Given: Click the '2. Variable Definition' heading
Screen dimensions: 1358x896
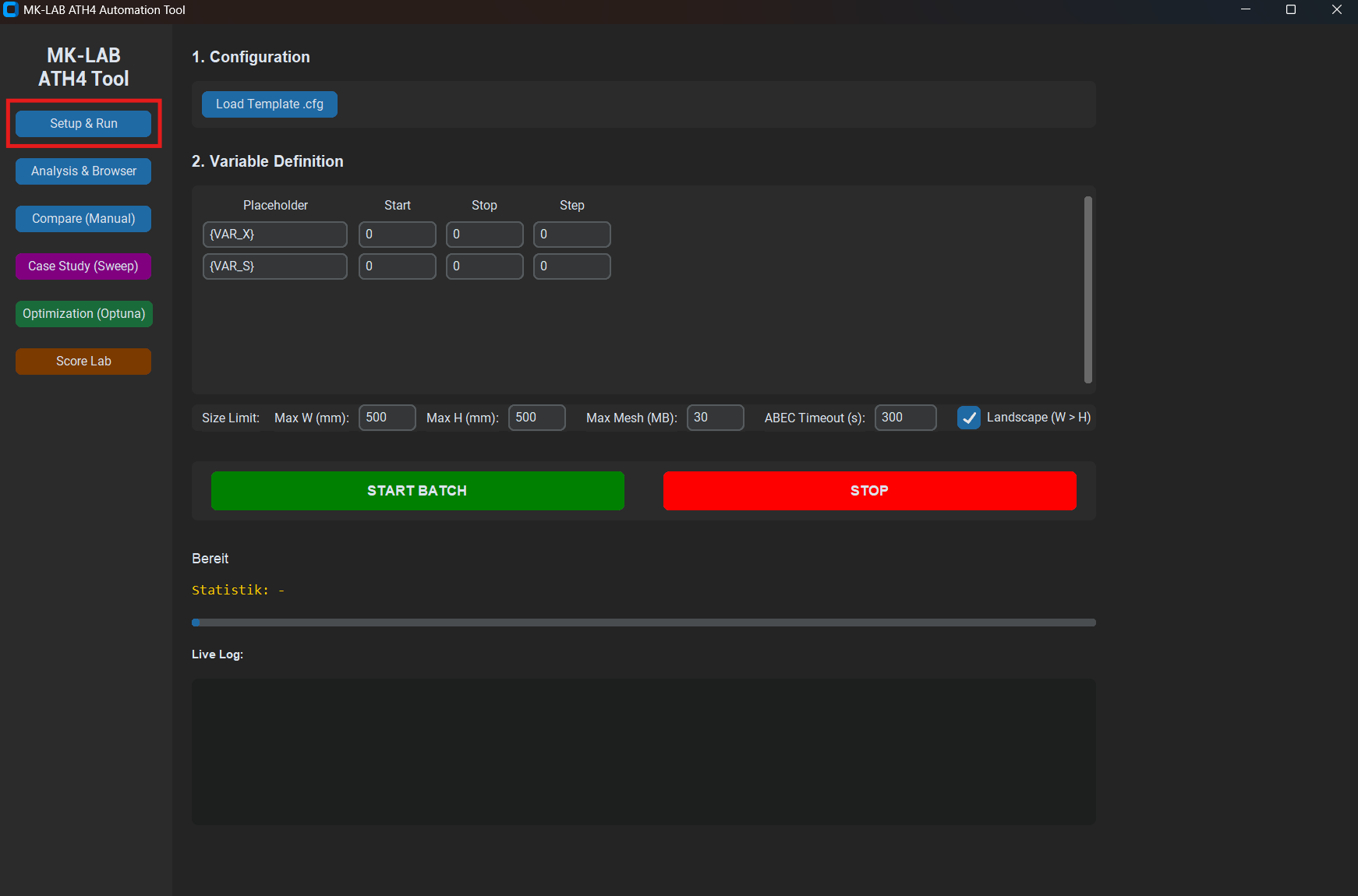Looking at the screenshot, I should click(x=267, y=161).
